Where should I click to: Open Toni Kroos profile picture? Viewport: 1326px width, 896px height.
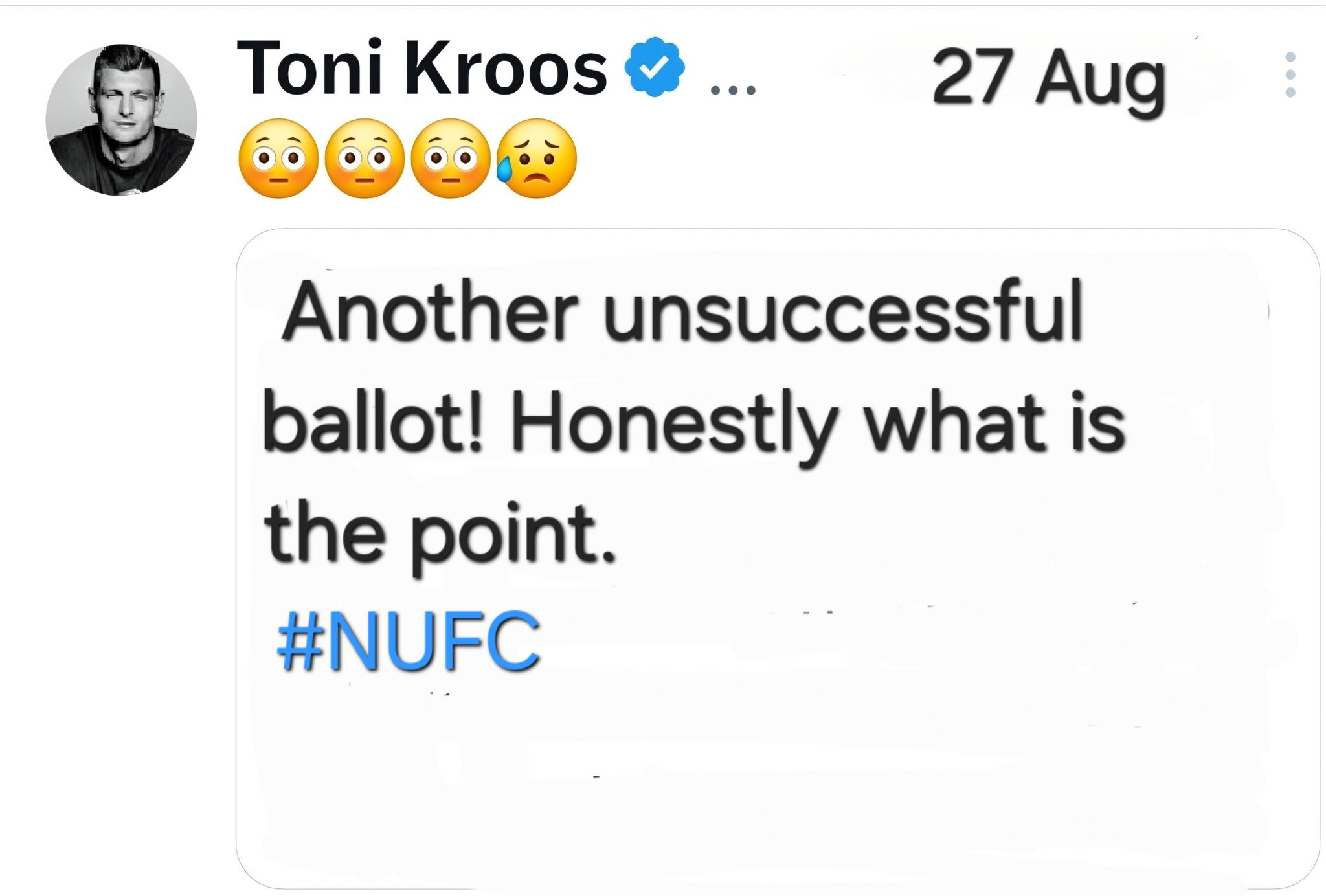pyautogui.click(x=121, y=120)
